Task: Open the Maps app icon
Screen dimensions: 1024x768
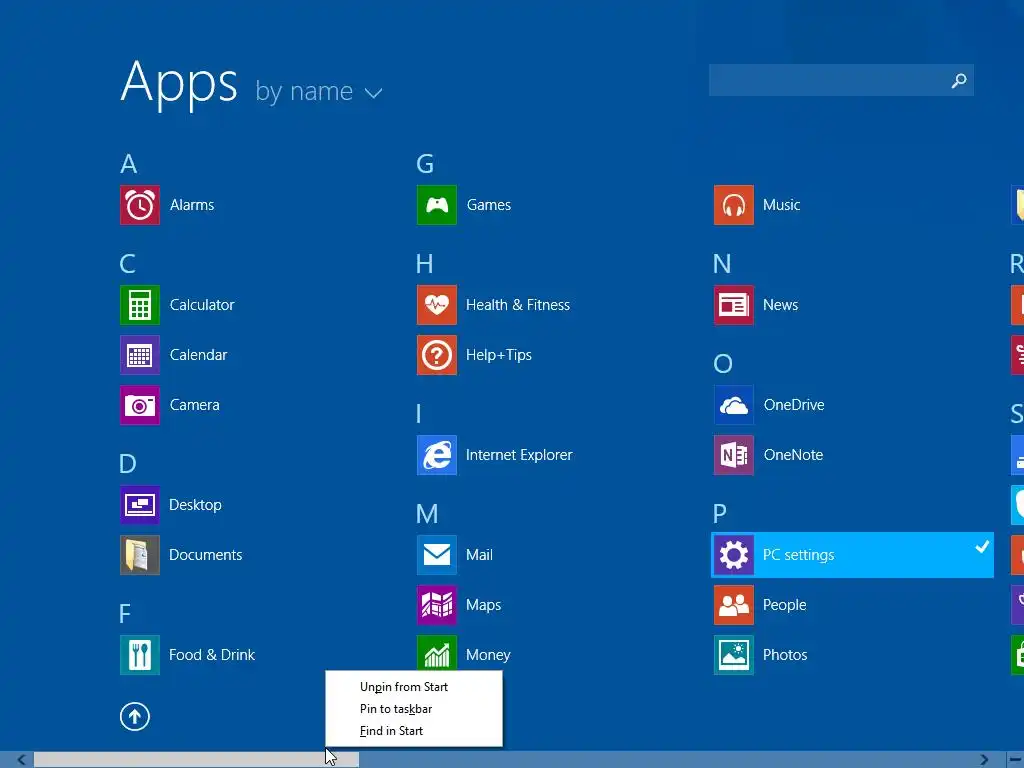Action: click(x=437, y=605)
